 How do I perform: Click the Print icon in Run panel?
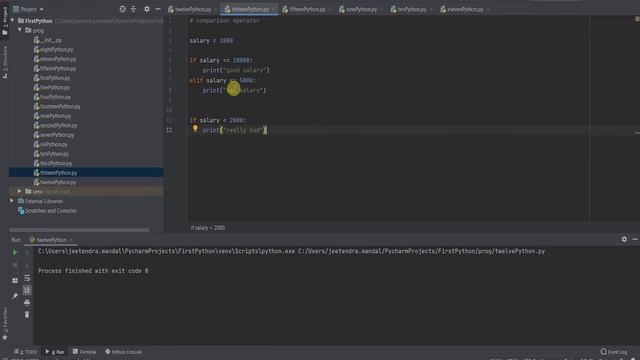(x=27, y=302)
